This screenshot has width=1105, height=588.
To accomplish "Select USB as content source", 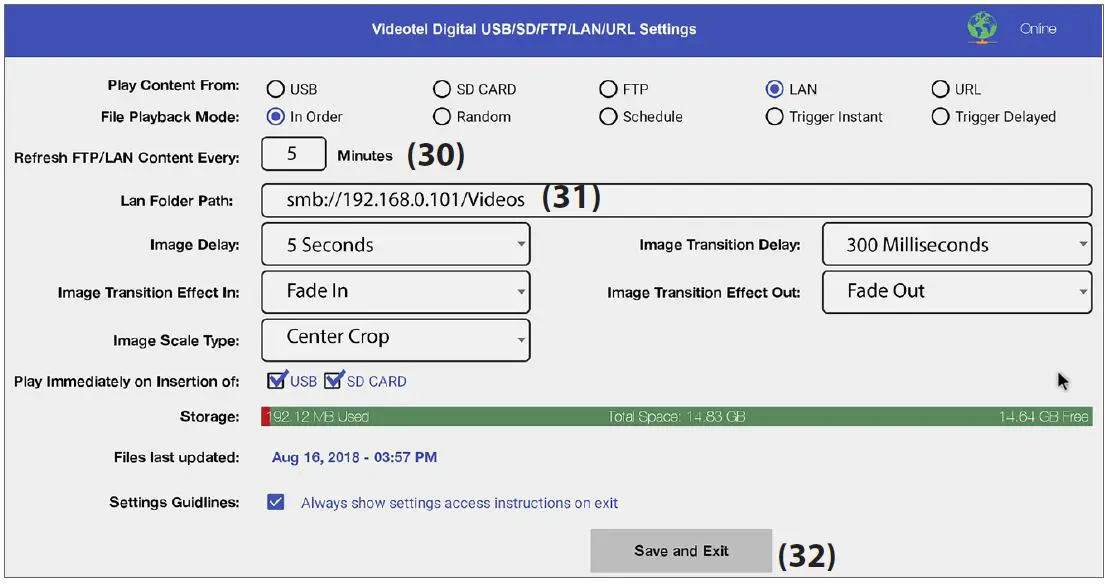I will pyautogui.click(x=275, y=88).
